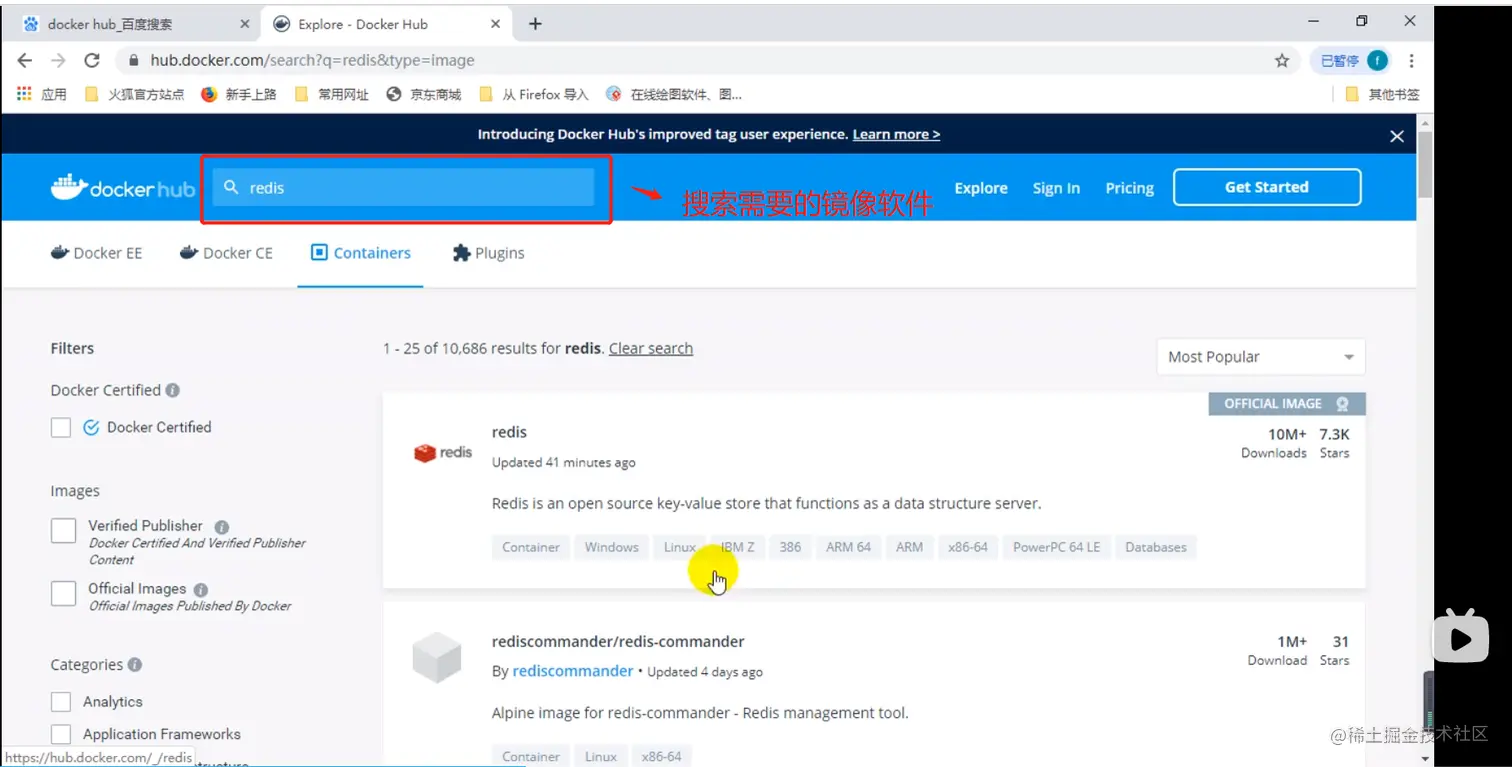Click the x86-64 tag on redis card
1512x767 pixels.
click(967, 547)
